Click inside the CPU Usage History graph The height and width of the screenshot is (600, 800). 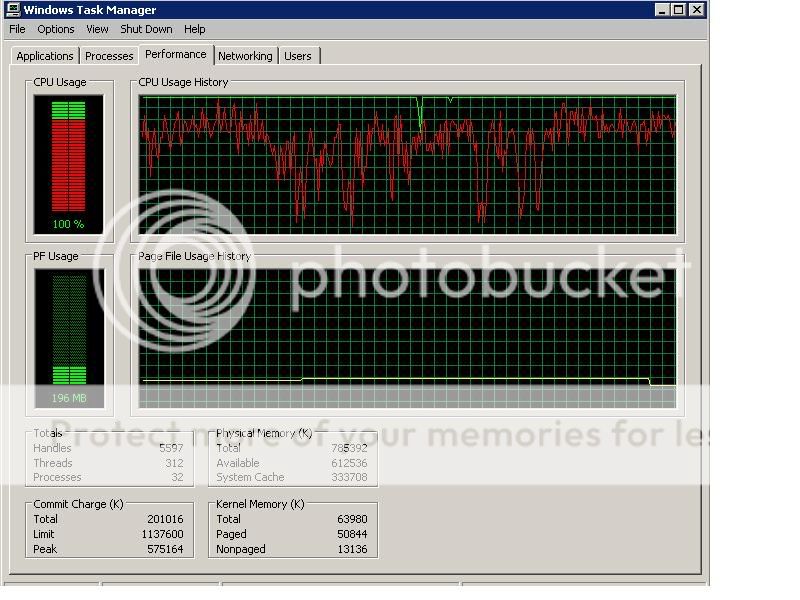coord(408,165)
